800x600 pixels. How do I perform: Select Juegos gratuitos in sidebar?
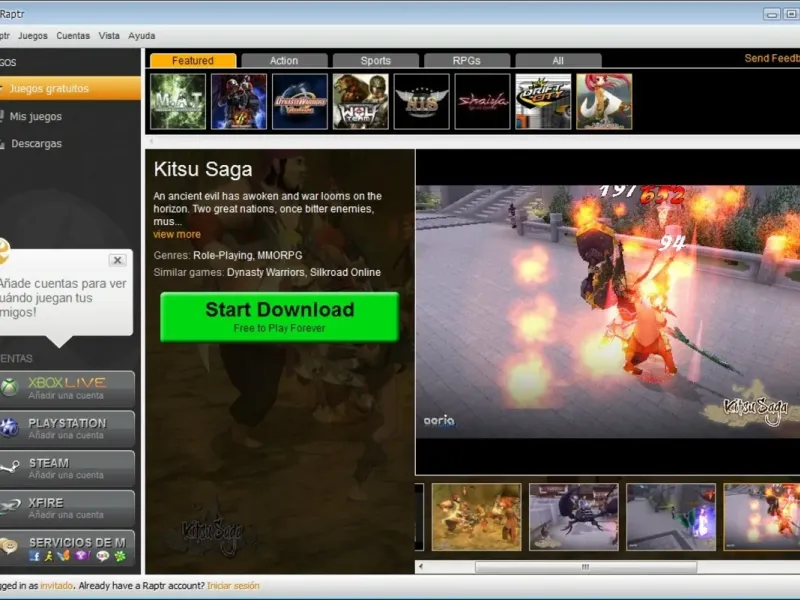(70, 88)
